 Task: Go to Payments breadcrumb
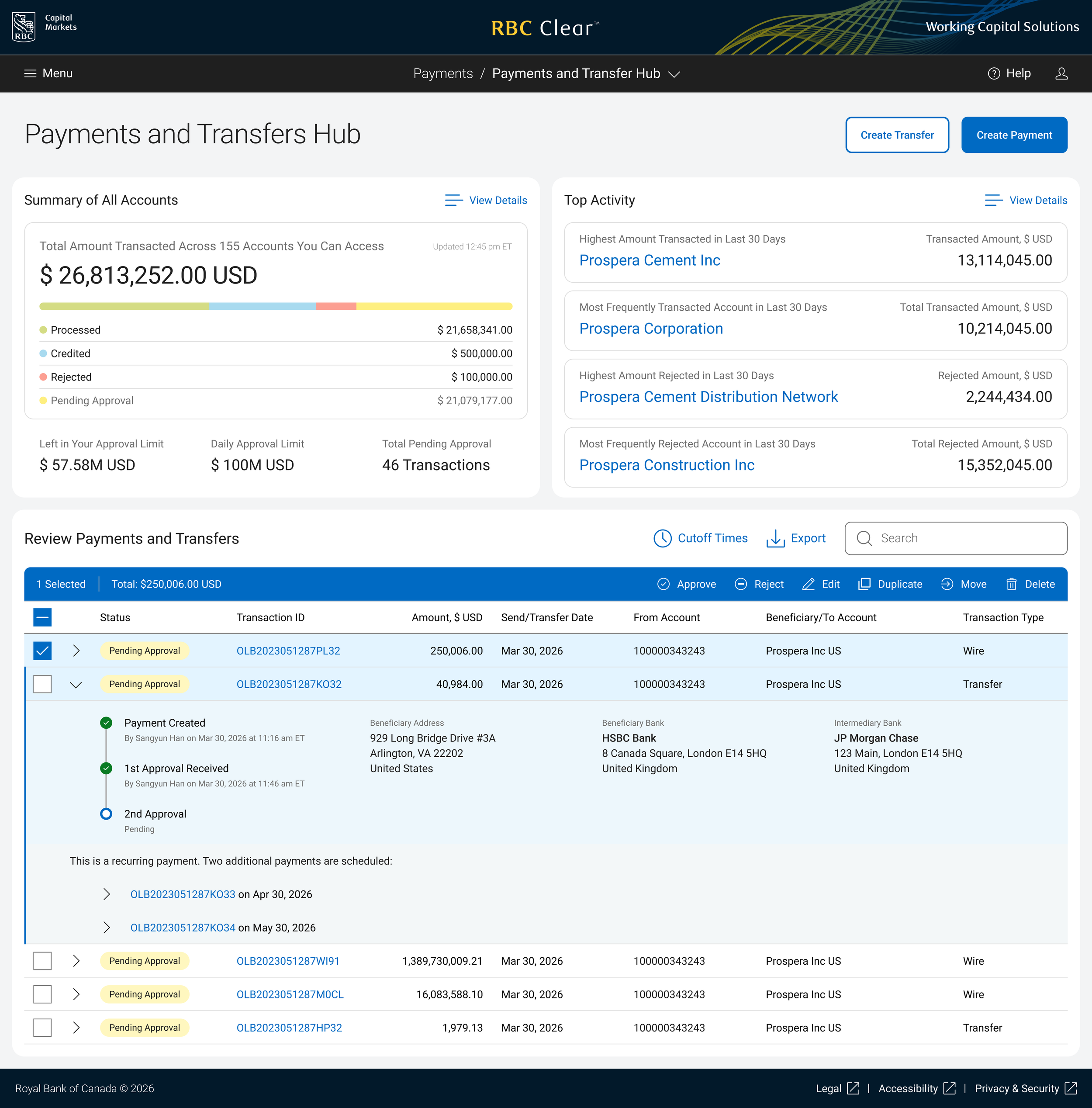[x=442, y=73]
